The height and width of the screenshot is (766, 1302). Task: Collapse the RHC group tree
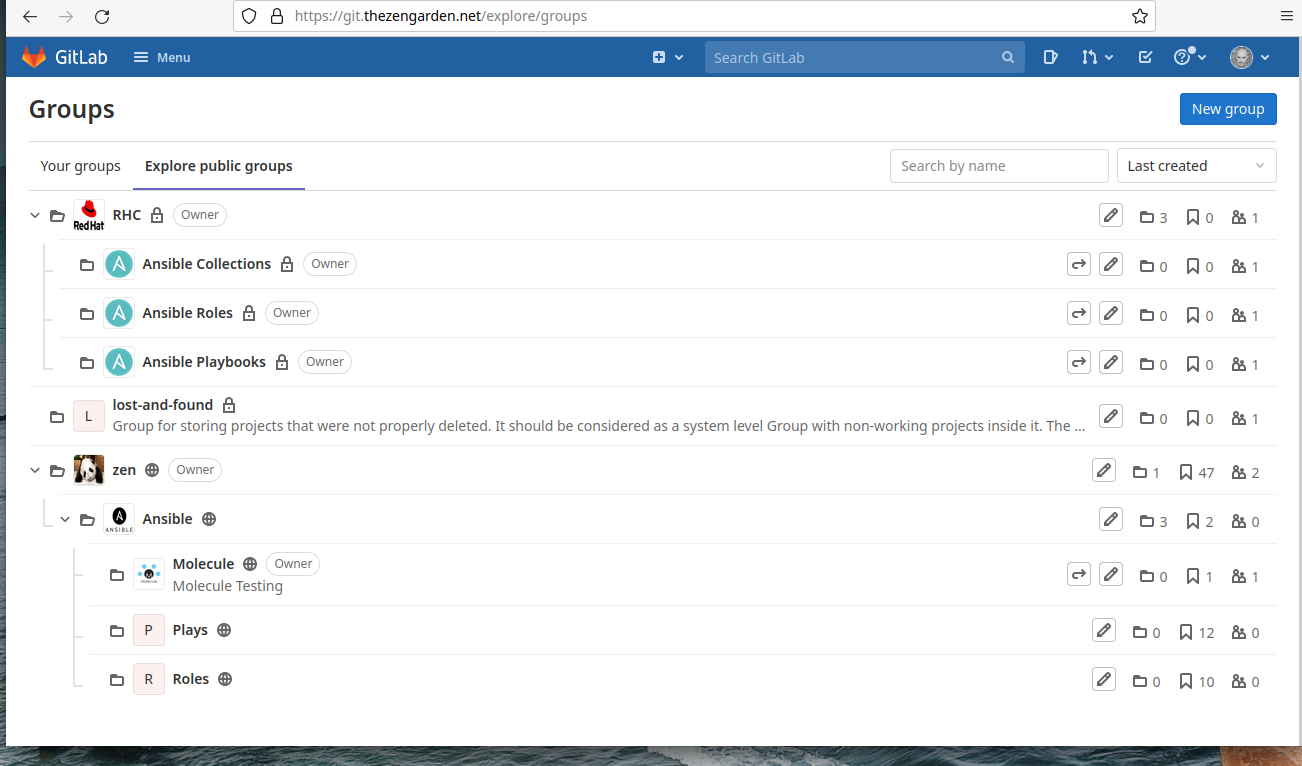pos(35,216)
